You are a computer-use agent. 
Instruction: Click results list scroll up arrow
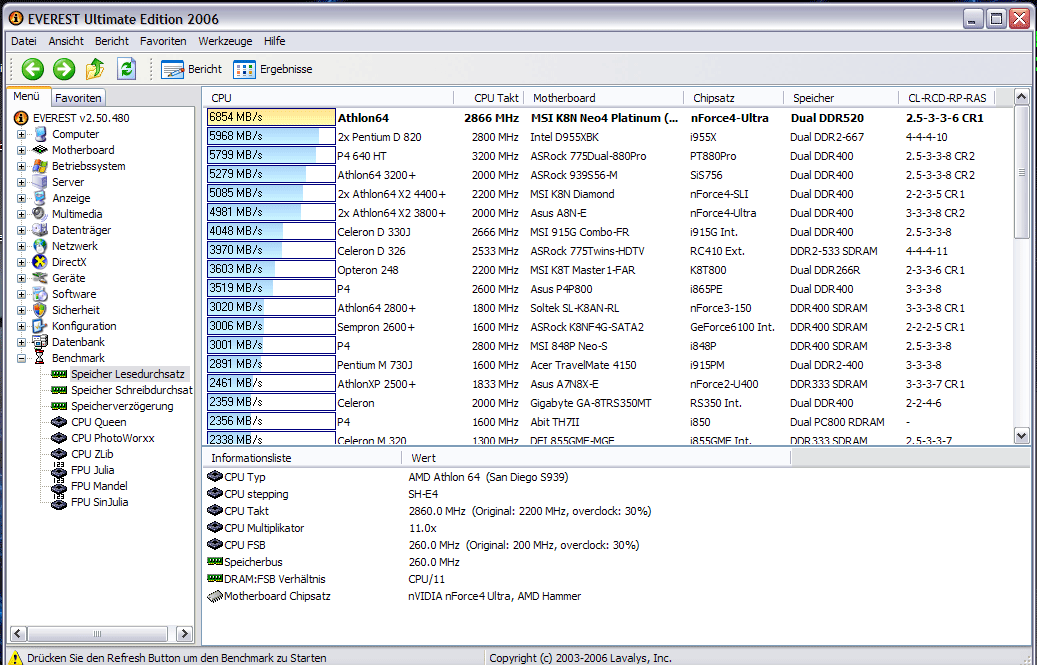pos(1022,97)
